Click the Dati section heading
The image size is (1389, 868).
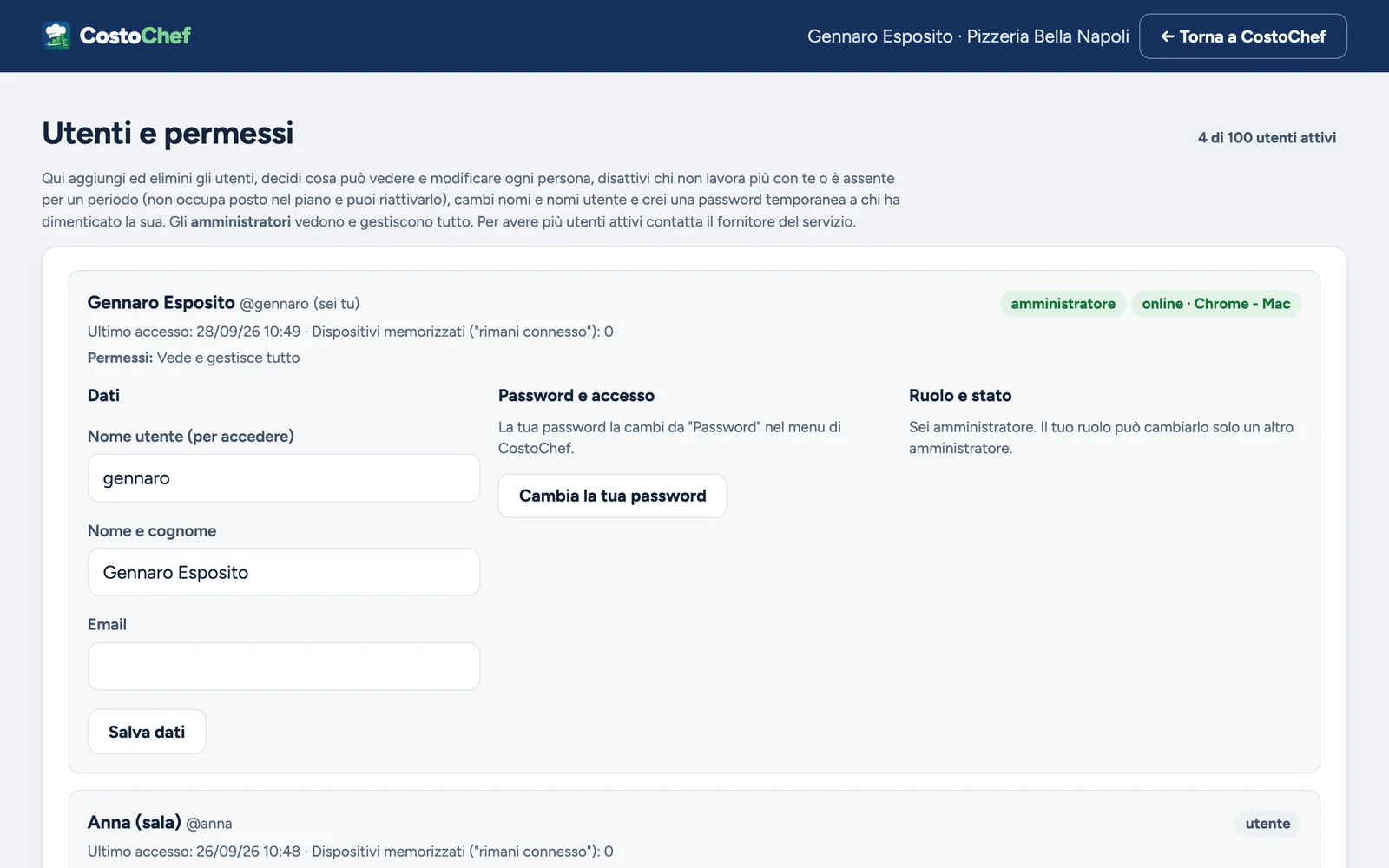[103, 395]
